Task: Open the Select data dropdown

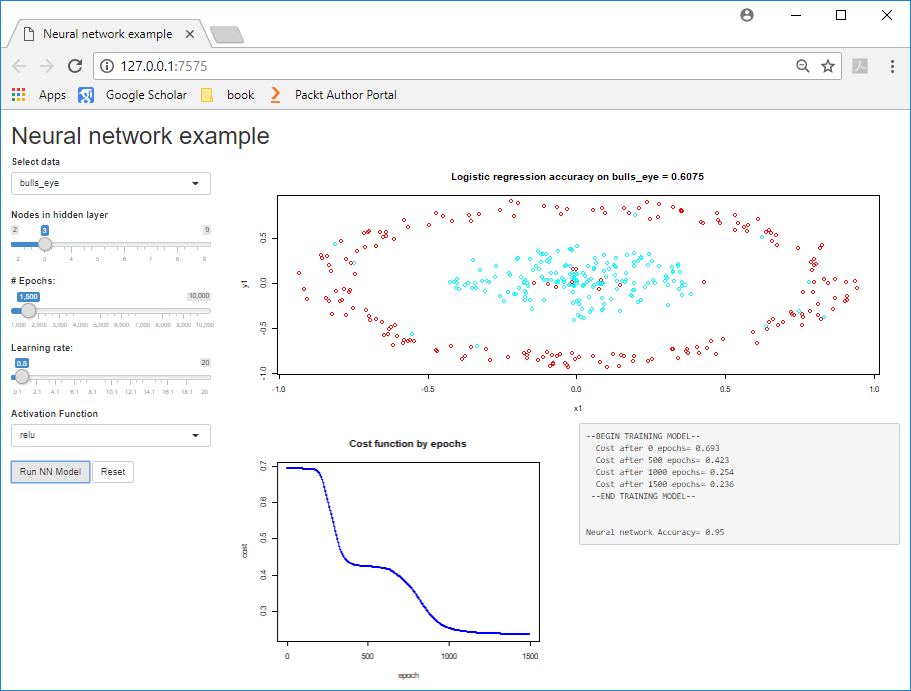Action: (111, 184)
